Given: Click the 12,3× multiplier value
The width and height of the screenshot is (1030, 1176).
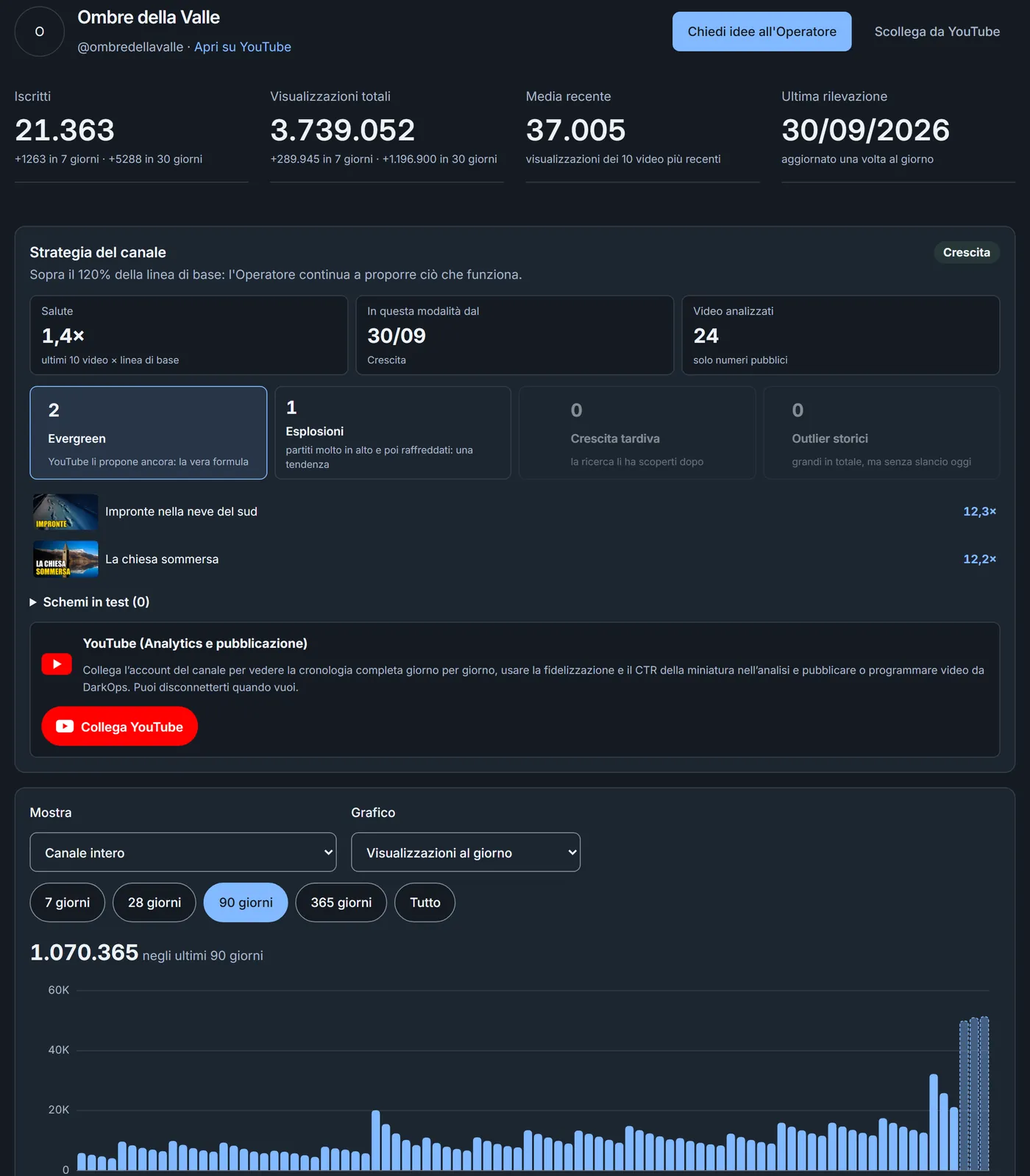Looking at the screenshot, I should click(x=980, y=512).
